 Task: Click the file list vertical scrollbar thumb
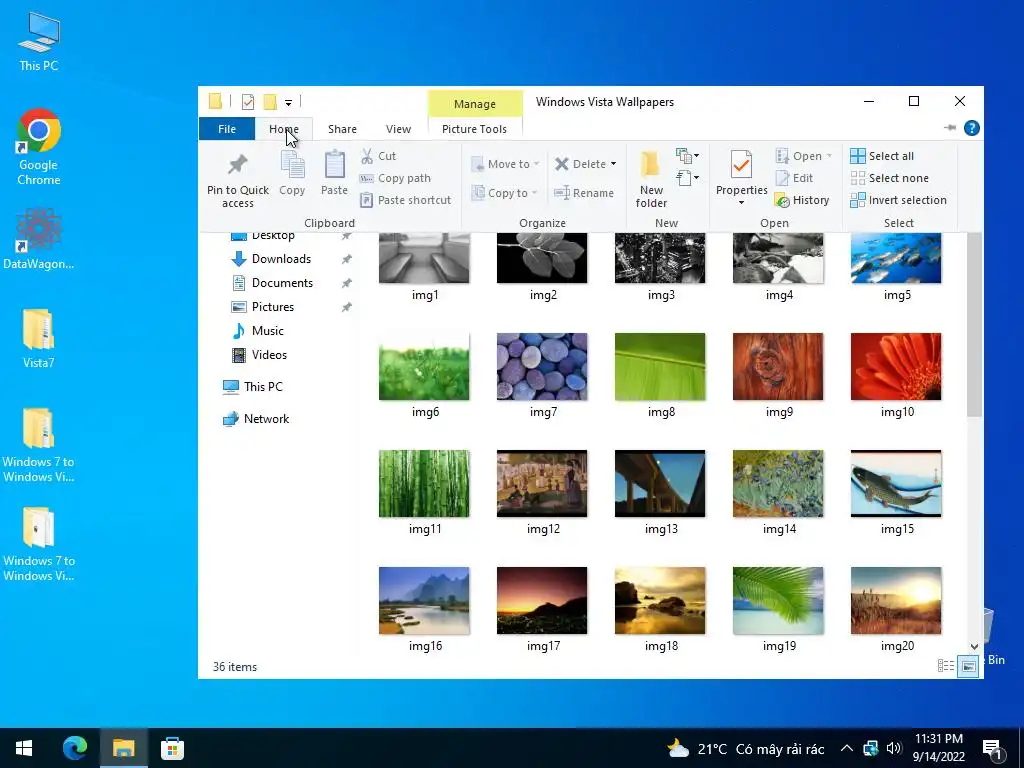[x=974, y=325]
